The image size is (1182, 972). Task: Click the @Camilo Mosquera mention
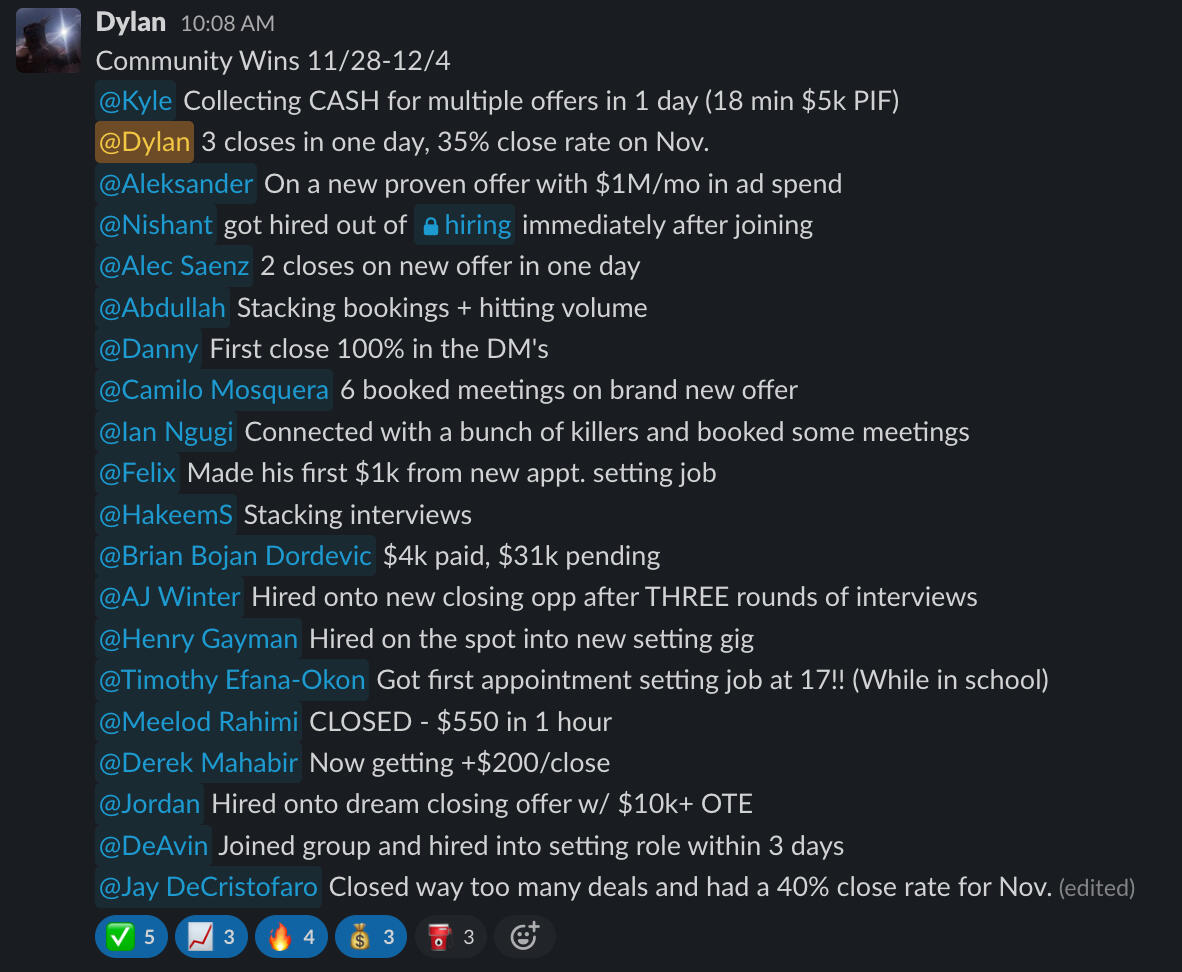tap(213, 390)
